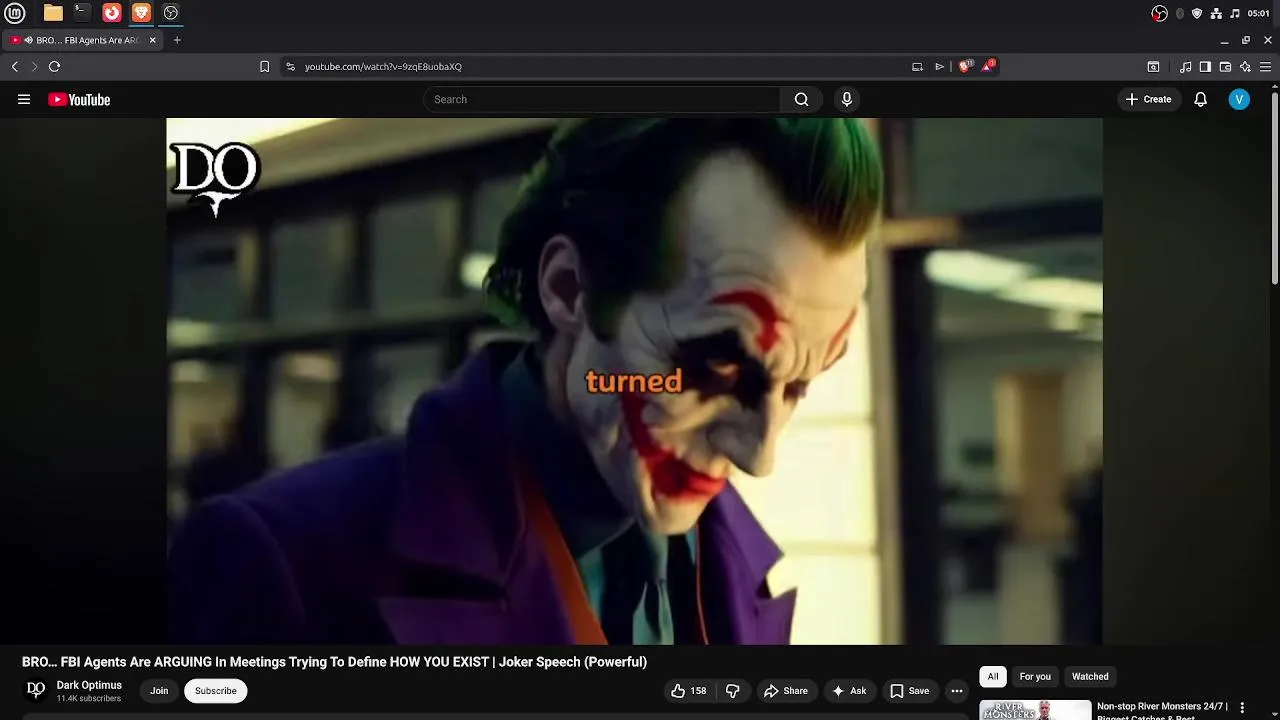The image size is (1280, 720).
Task: Open options menu for River Monsters video
Action: pyautogui.click(x=1241, y=707)
